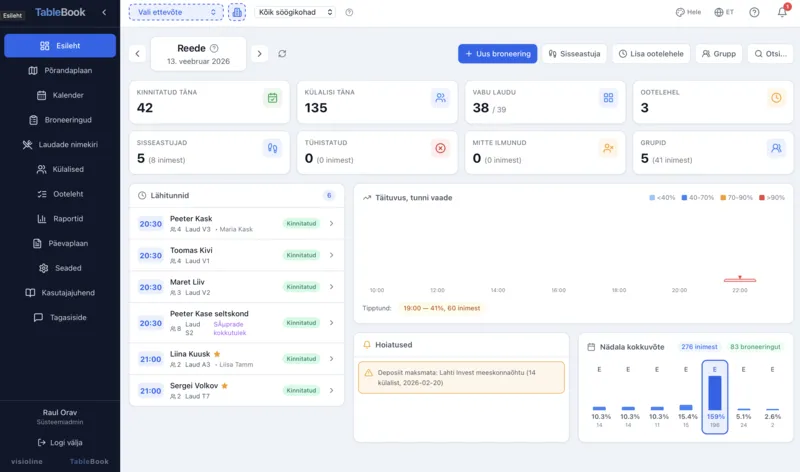Click the Uus broneering button

tap(498, 53)
